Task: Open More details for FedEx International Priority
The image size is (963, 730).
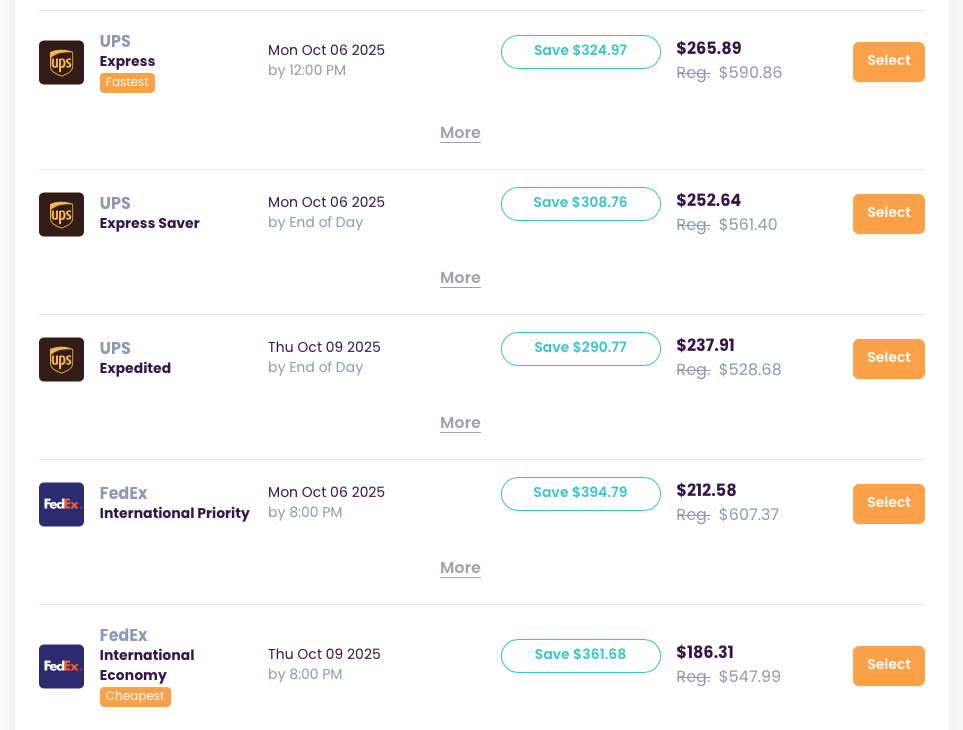Action: [x=460, y=568]
